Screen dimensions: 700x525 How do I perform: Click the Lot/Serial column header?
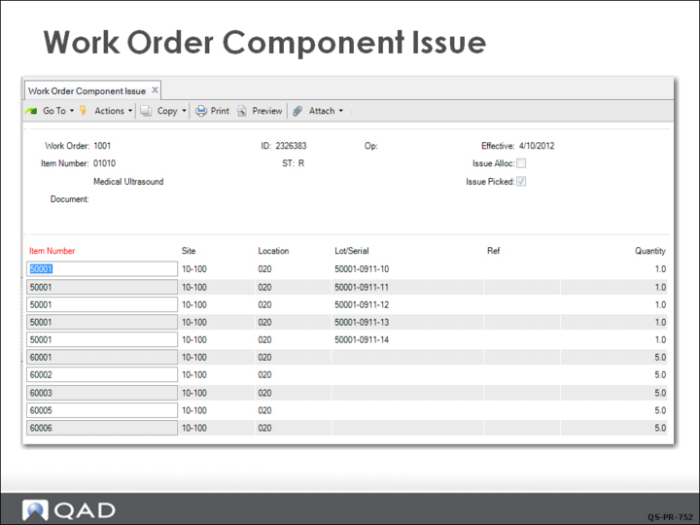pyautogui.click(x=352, y=251)
